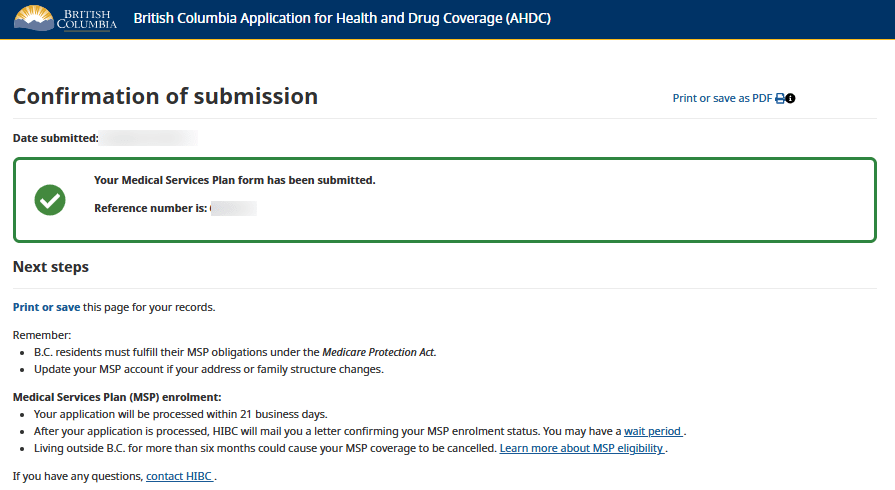Click the printer icon beside Print or save as PDF

pyautogui.click(x=779, y=98)
